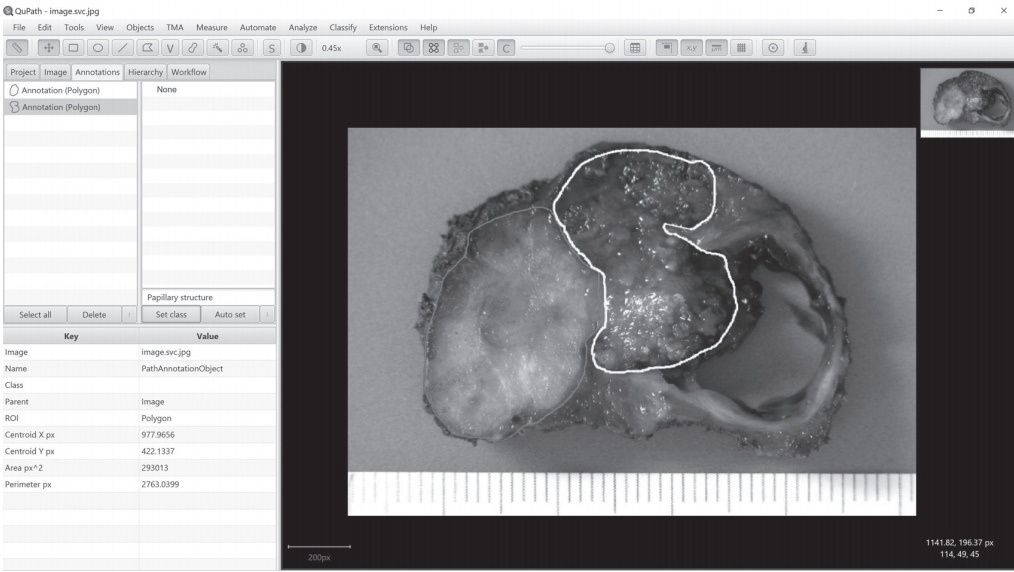Viewport: 1014px width, 572px height.
Task: Toggle the scalebar display
Action: tap(715, 48)
